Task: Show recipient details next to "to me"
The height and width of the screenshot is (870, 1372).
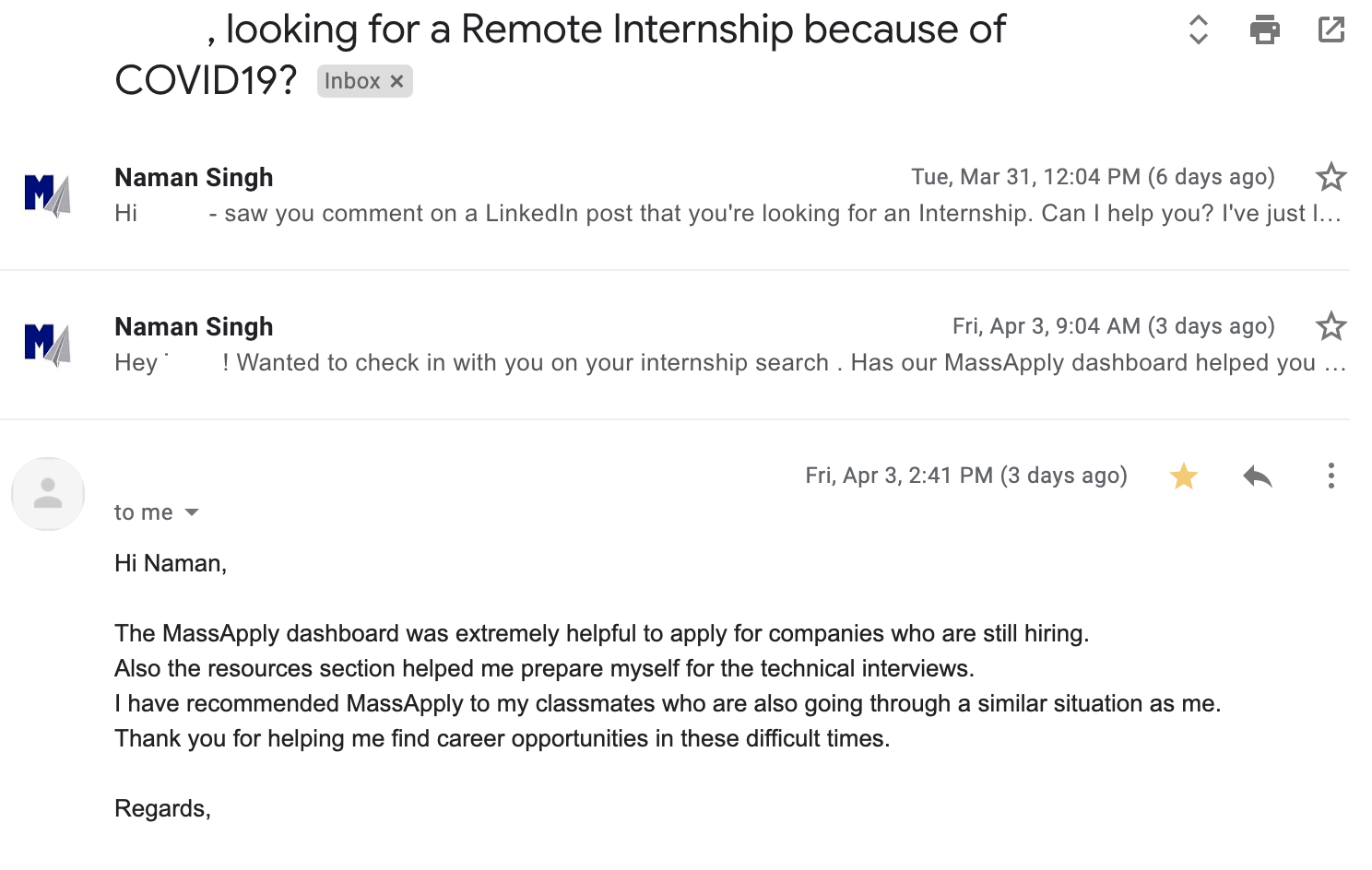Action: (x=192, y=512)
